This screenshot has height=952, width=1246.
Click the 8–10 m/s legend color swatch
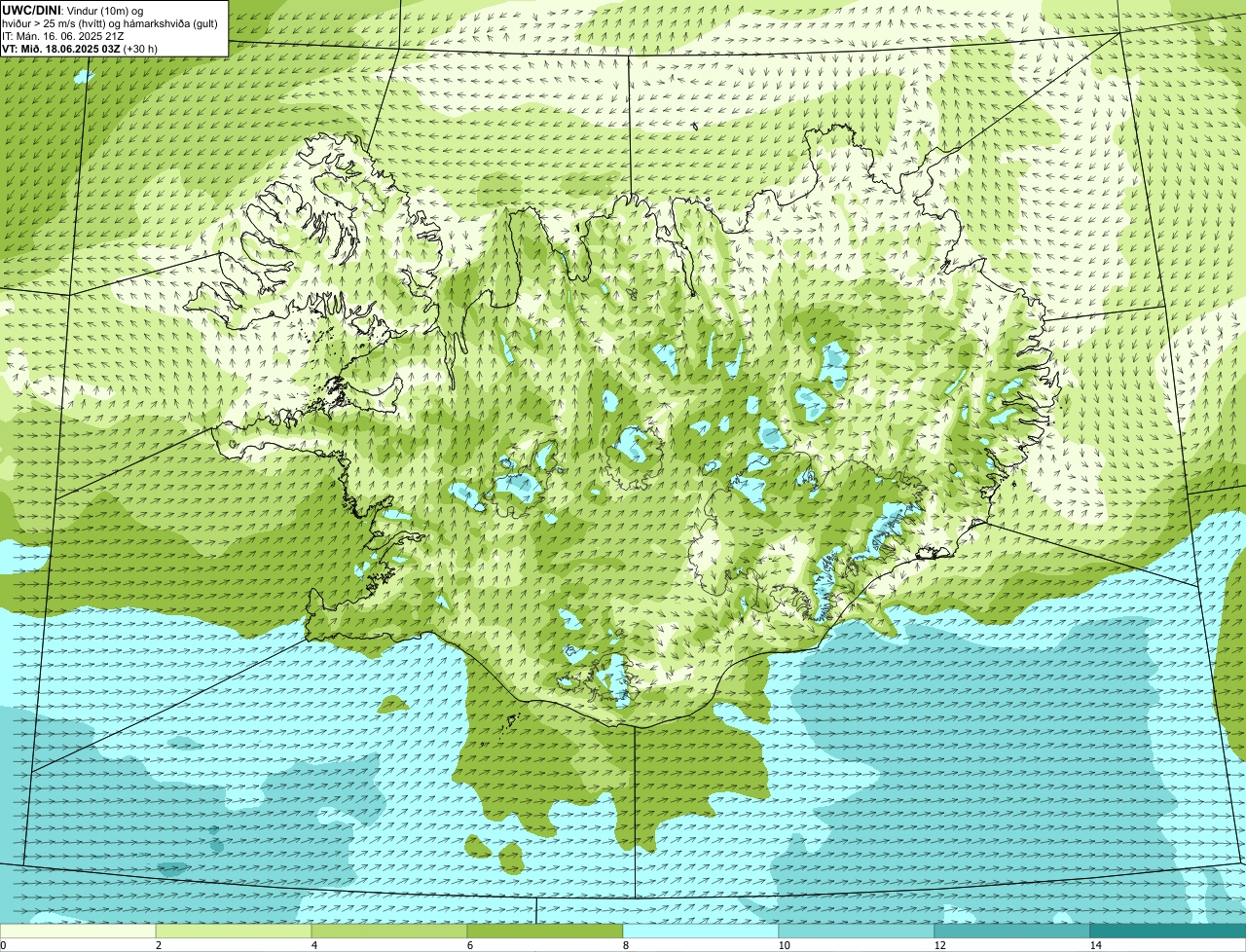click(x=701, y=931)
